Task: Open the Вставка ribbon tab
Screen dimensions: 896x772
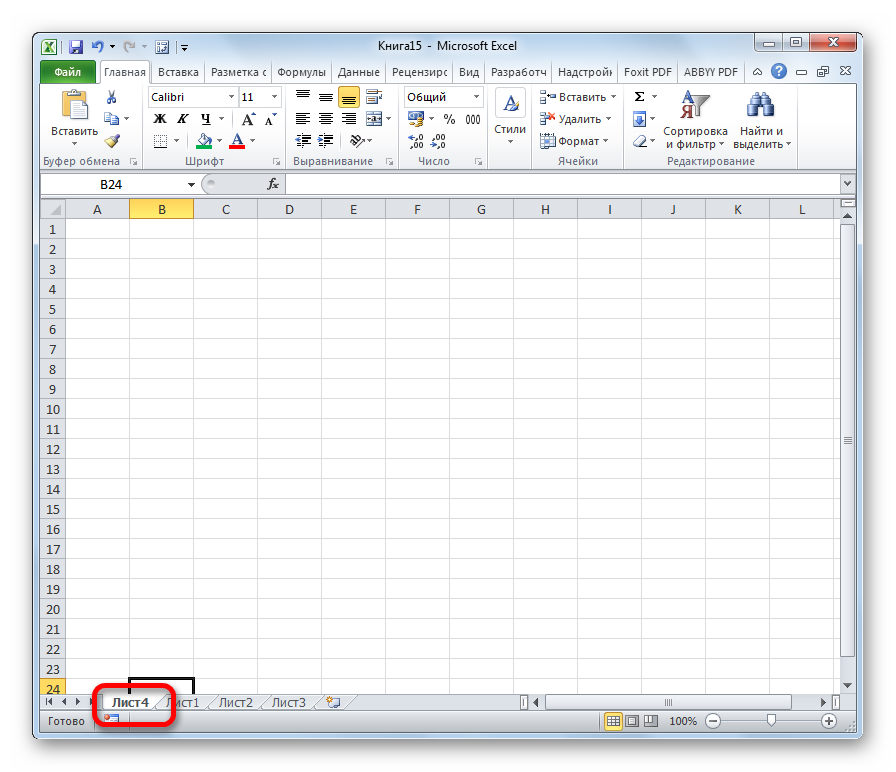Action: (177, 72)
